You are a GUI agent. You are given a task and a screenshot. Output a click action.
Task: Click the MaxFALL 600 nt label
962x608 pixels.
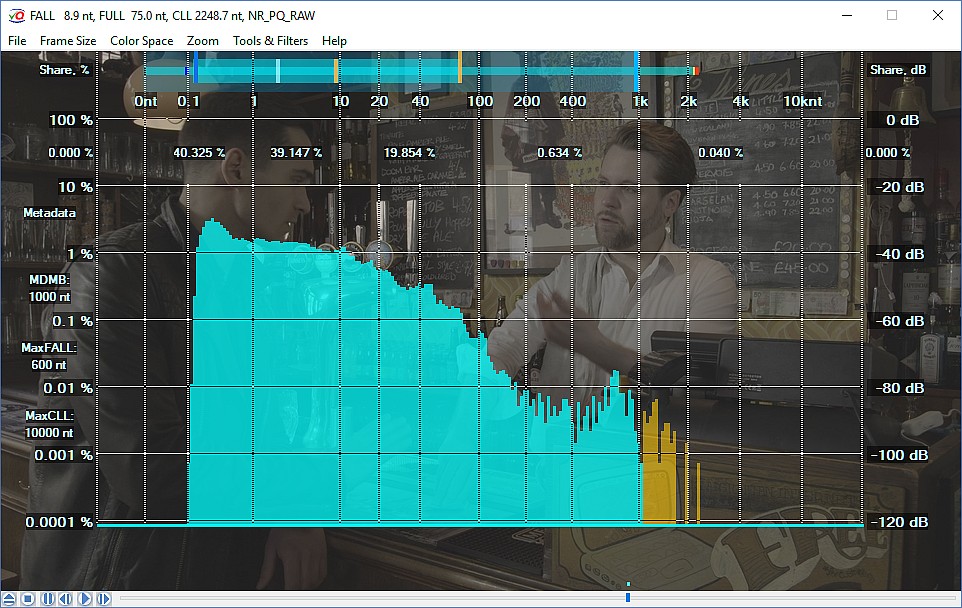(x=49, y=356)
